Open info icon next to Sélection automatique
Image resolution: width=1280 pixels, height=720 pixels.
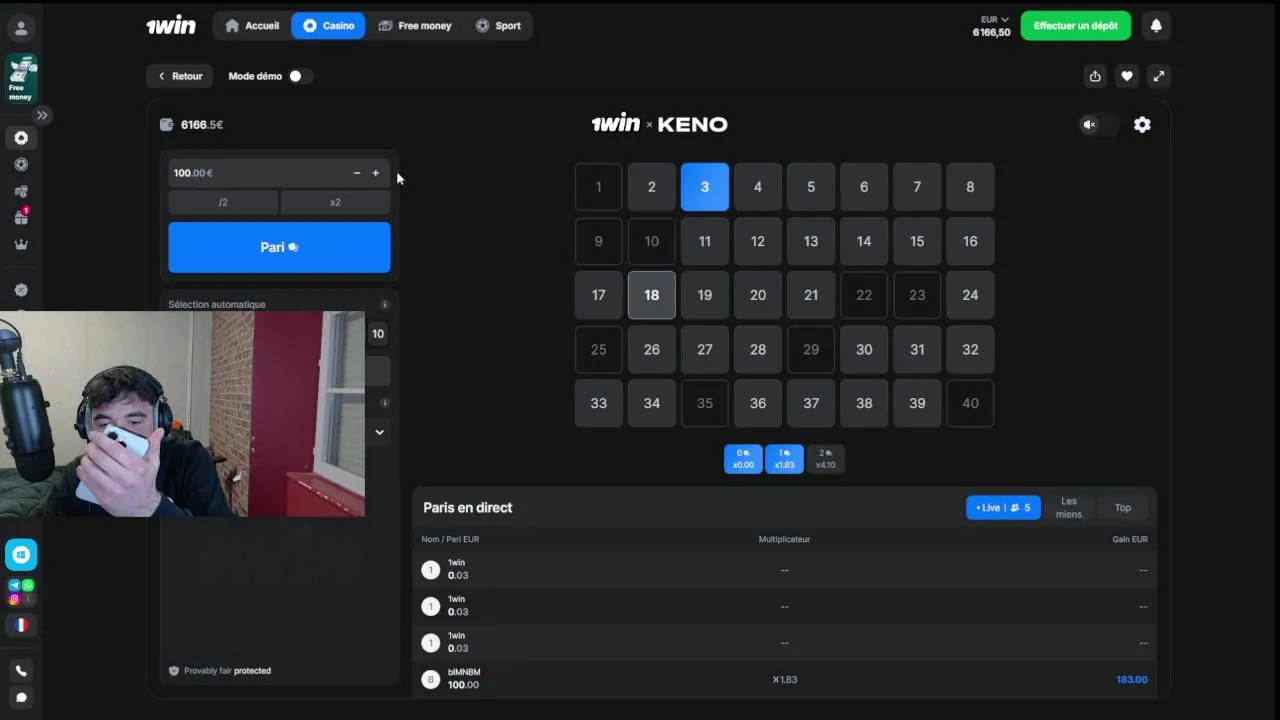pos(384,305)
